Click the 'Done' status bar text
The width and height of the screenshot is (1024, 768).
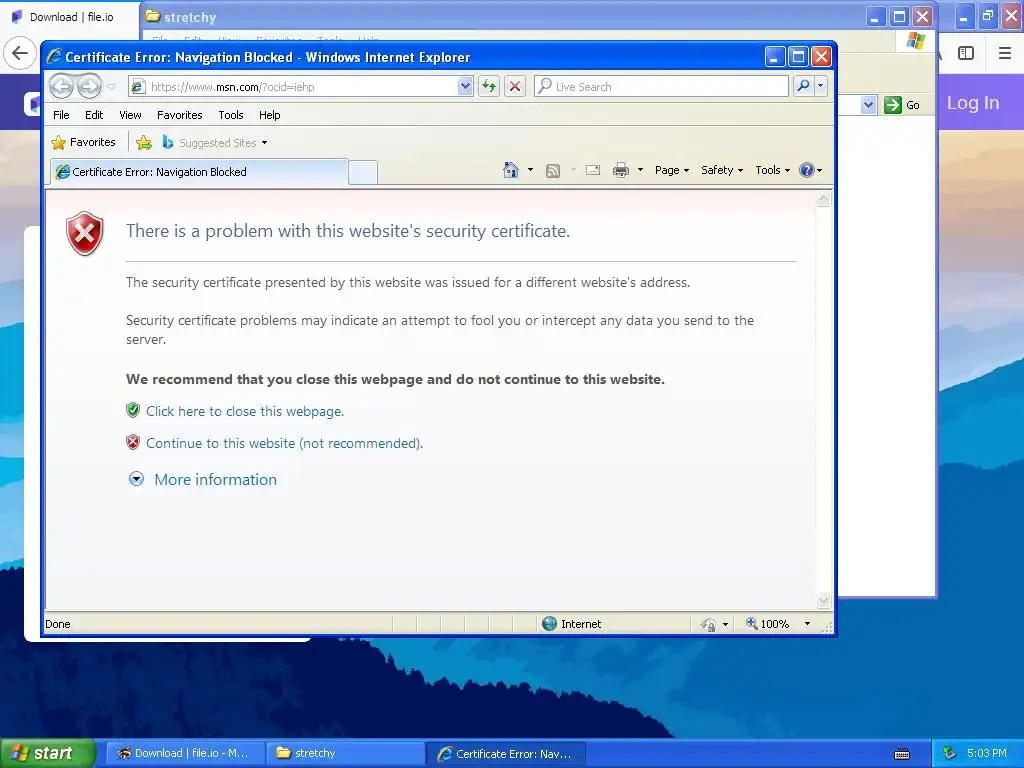(57, 624)
